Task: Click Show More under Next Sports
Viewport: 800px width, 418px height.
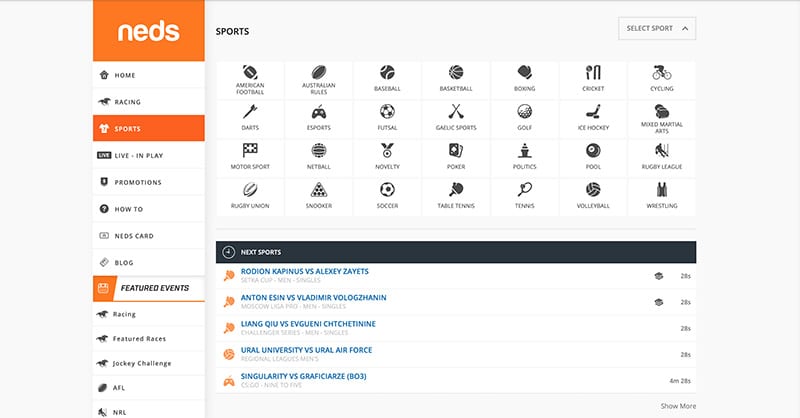Action: point(678,406)
